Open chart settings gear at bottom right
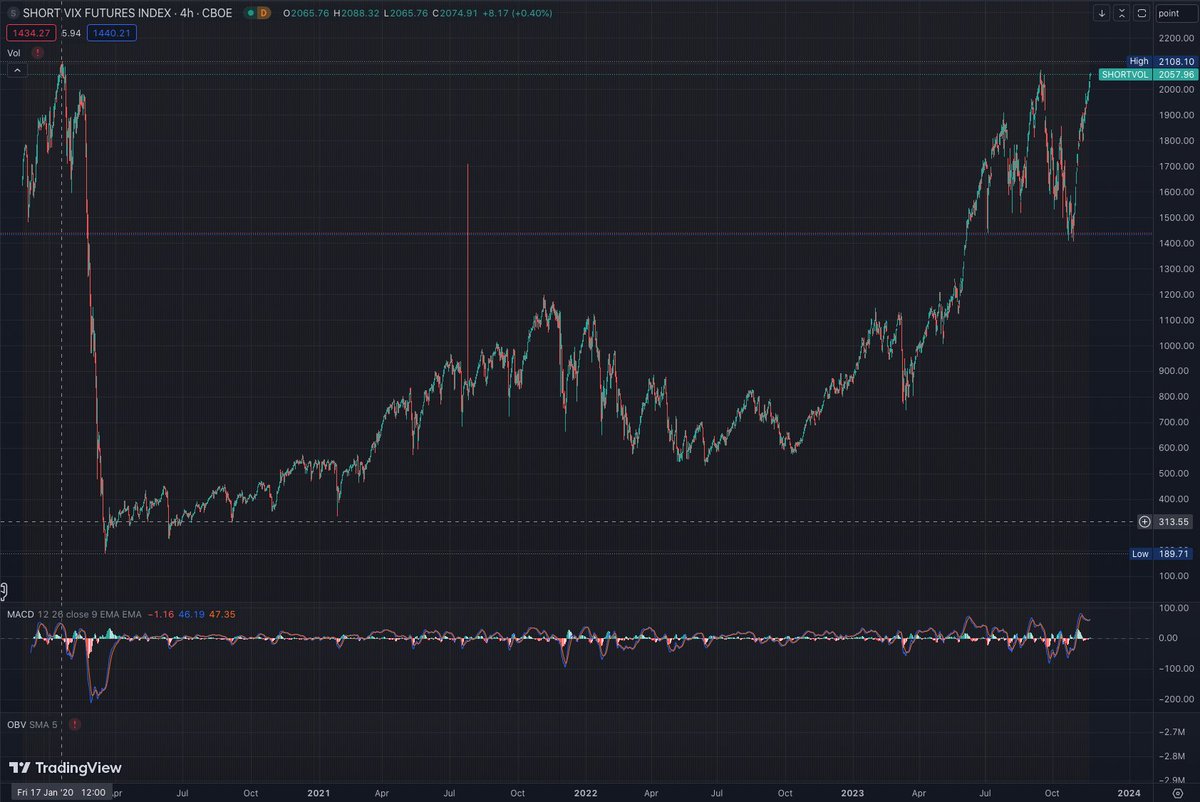 [1177, 792]
